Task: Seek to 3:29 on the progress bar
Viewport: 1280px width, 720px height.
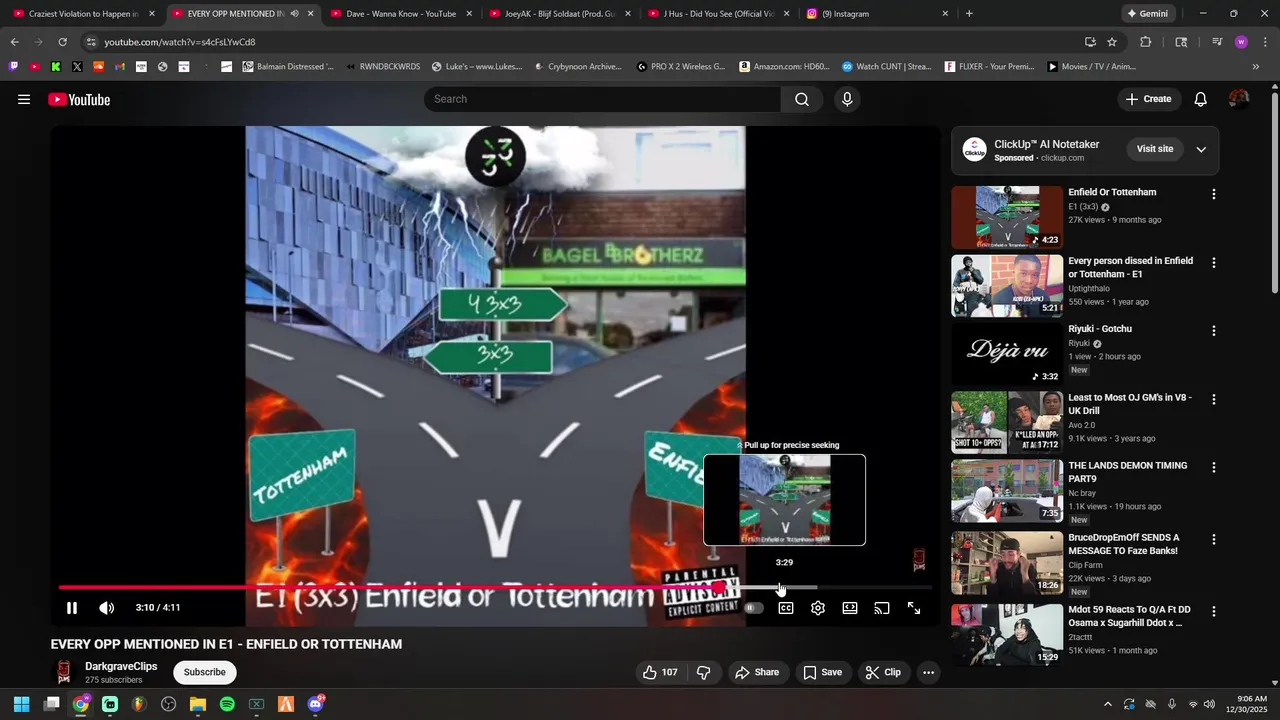Action: [784, 587]
